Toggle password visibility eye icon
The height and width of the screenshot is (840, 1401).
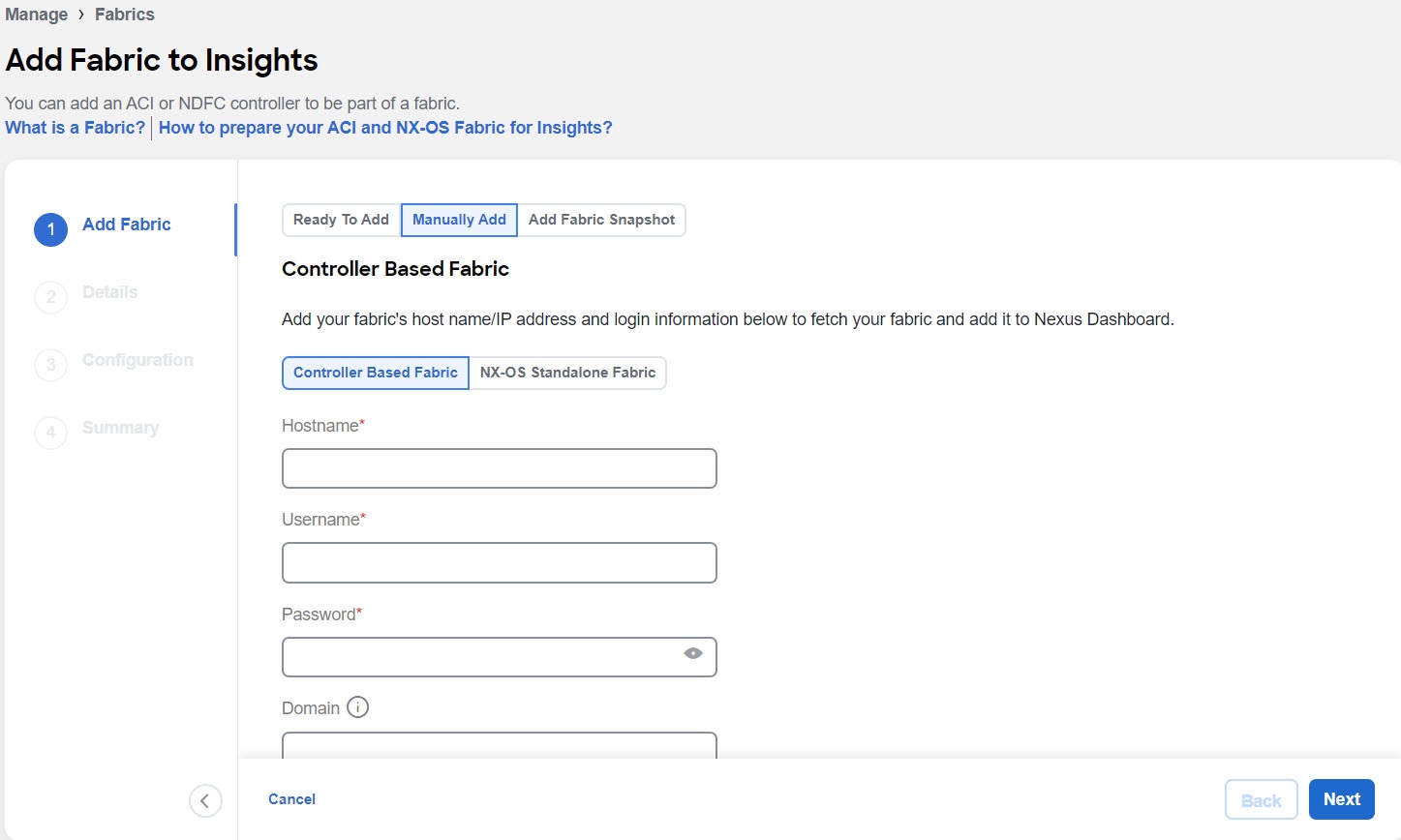tap(693, 653)
